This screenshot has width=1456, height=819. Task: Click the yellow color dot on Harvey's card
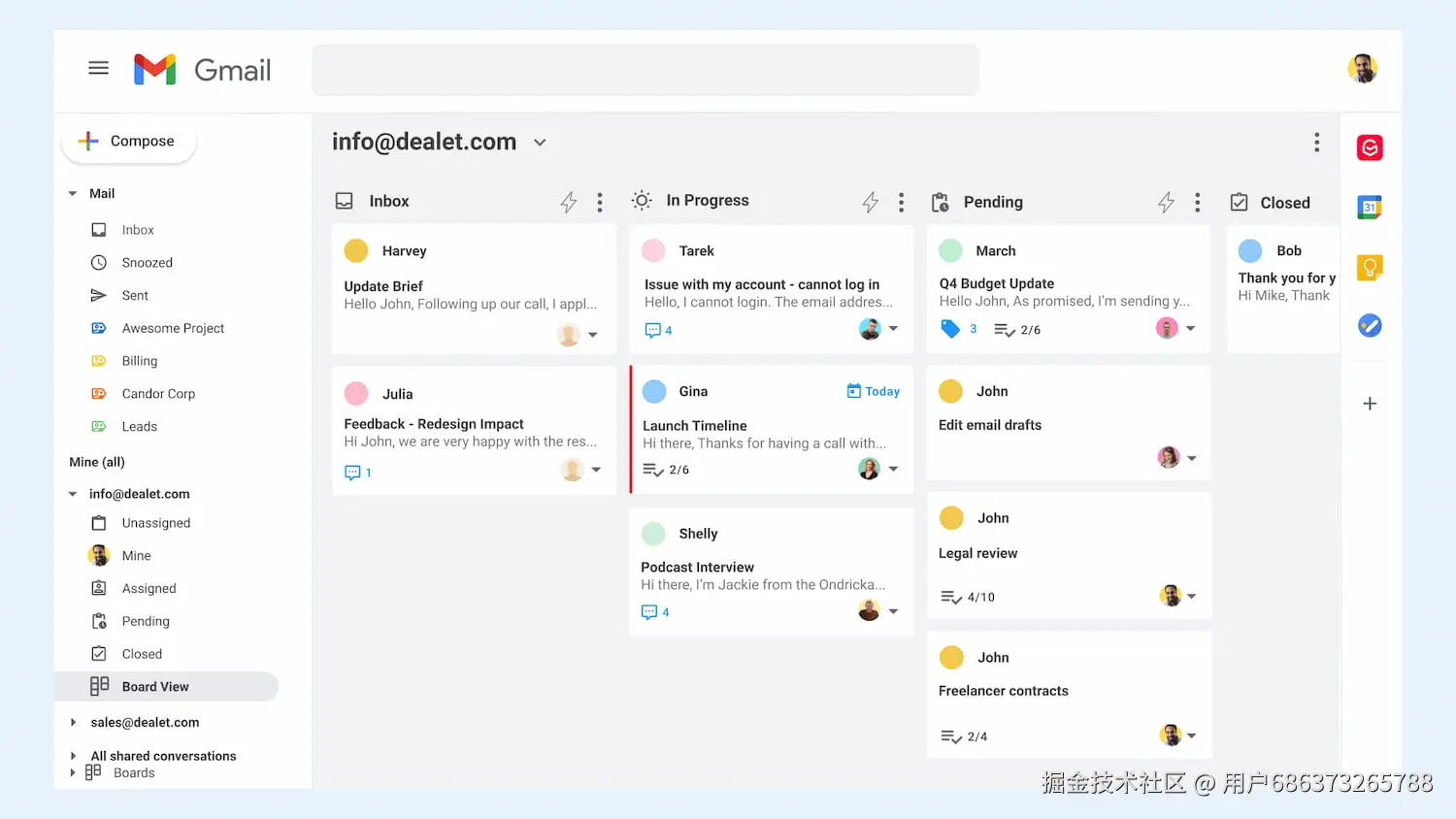(356, 250)
